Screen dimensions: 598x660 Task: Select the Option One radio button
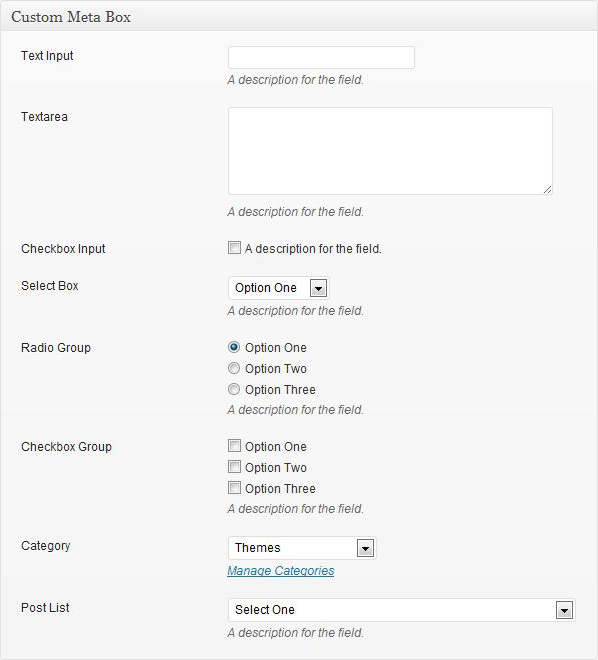[234, 347]
